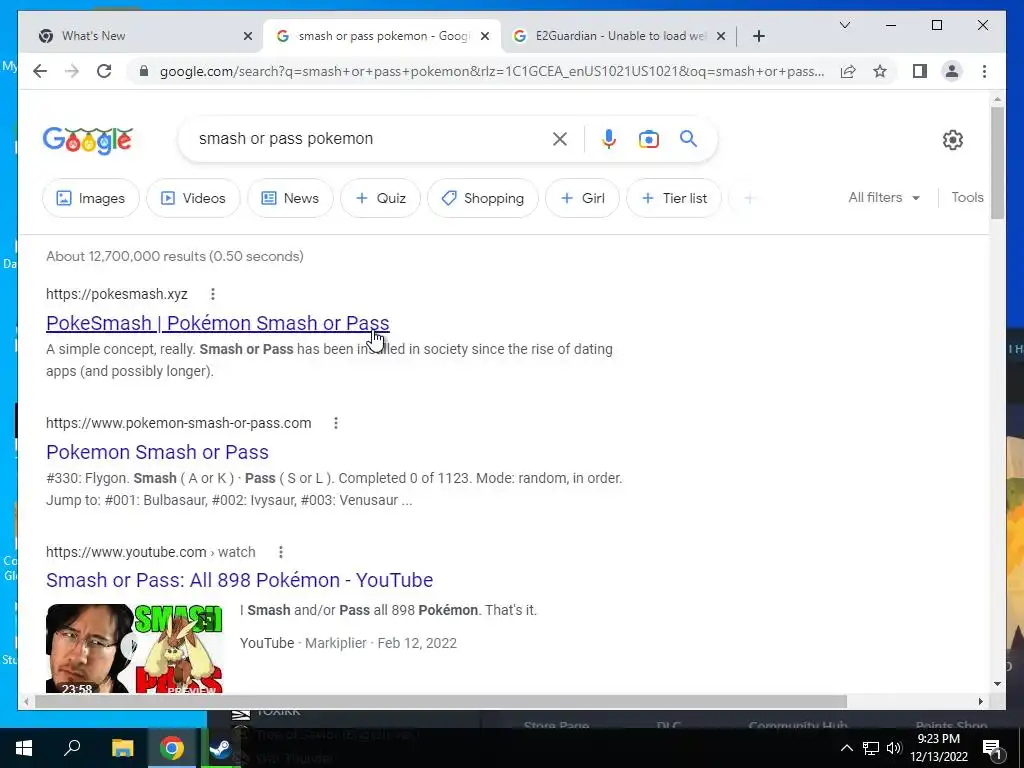Select the smash or pass pokemon tab

(x=383, y=36)
